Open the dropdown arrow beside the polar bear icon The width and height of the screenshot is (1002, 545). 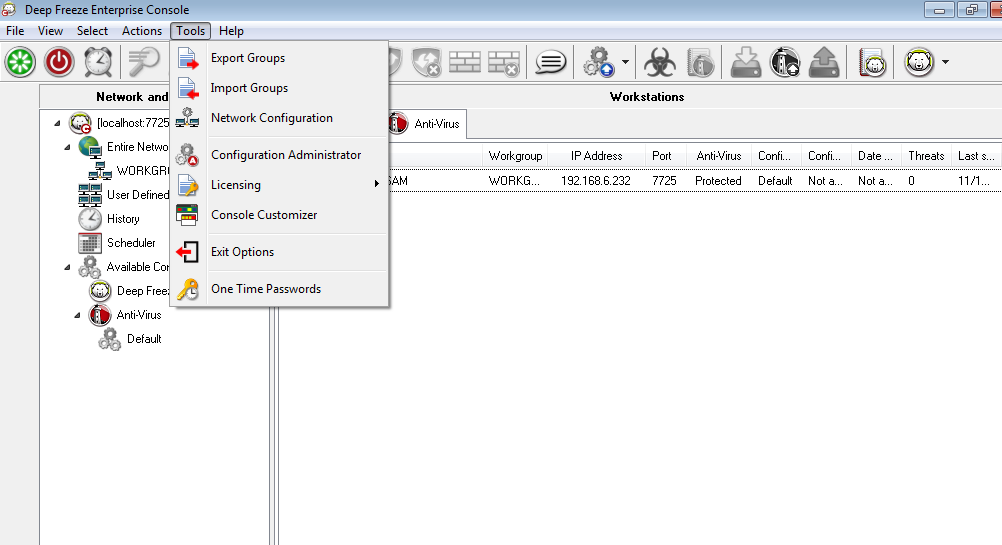(x=945, y=63)
